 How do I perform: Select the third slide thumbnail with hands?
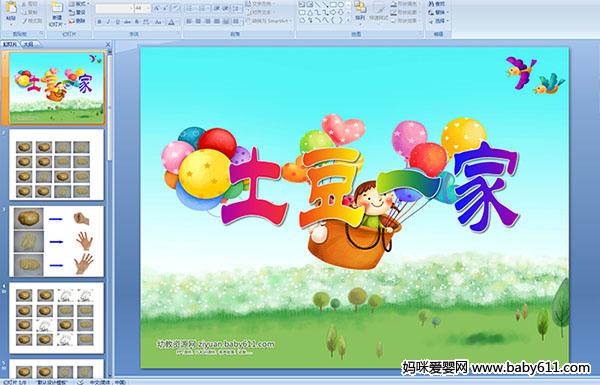(57, 241)
